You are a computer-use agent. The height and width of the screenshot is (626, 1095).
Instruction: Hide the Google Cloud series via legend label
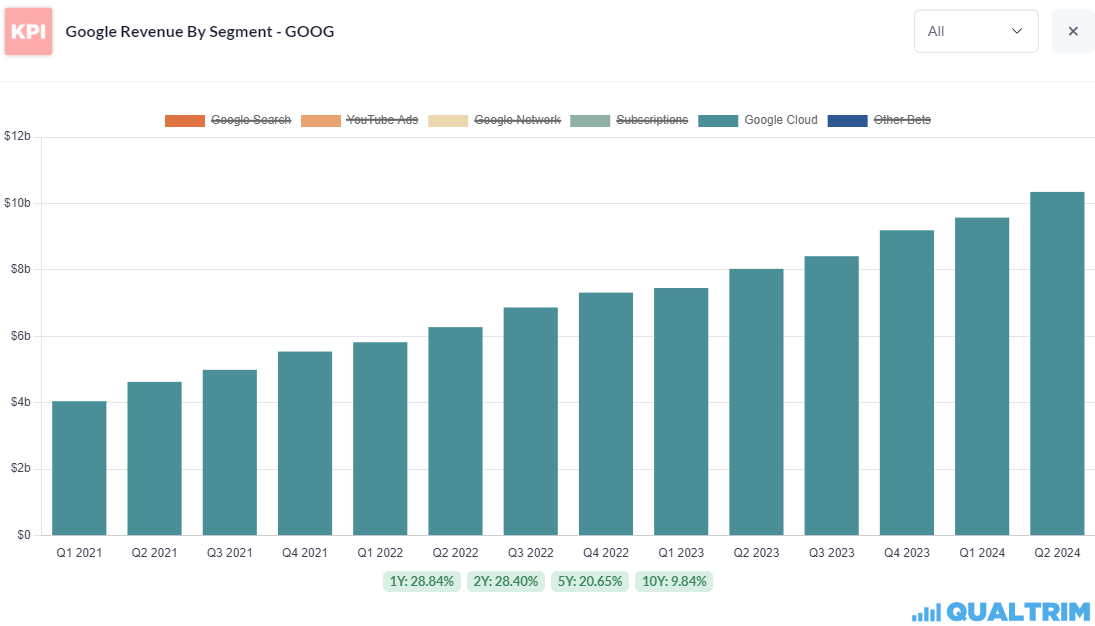click(781, 120)
